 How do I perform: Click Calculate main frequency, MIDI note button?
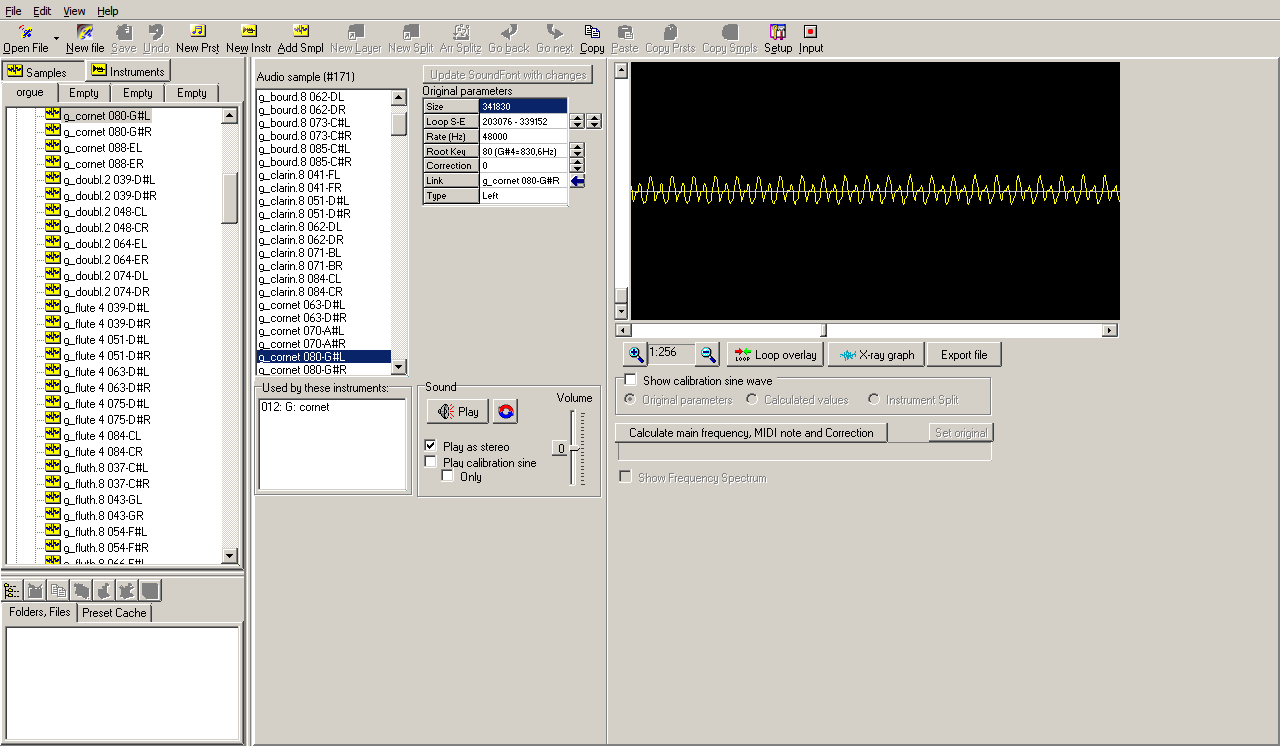751,433
